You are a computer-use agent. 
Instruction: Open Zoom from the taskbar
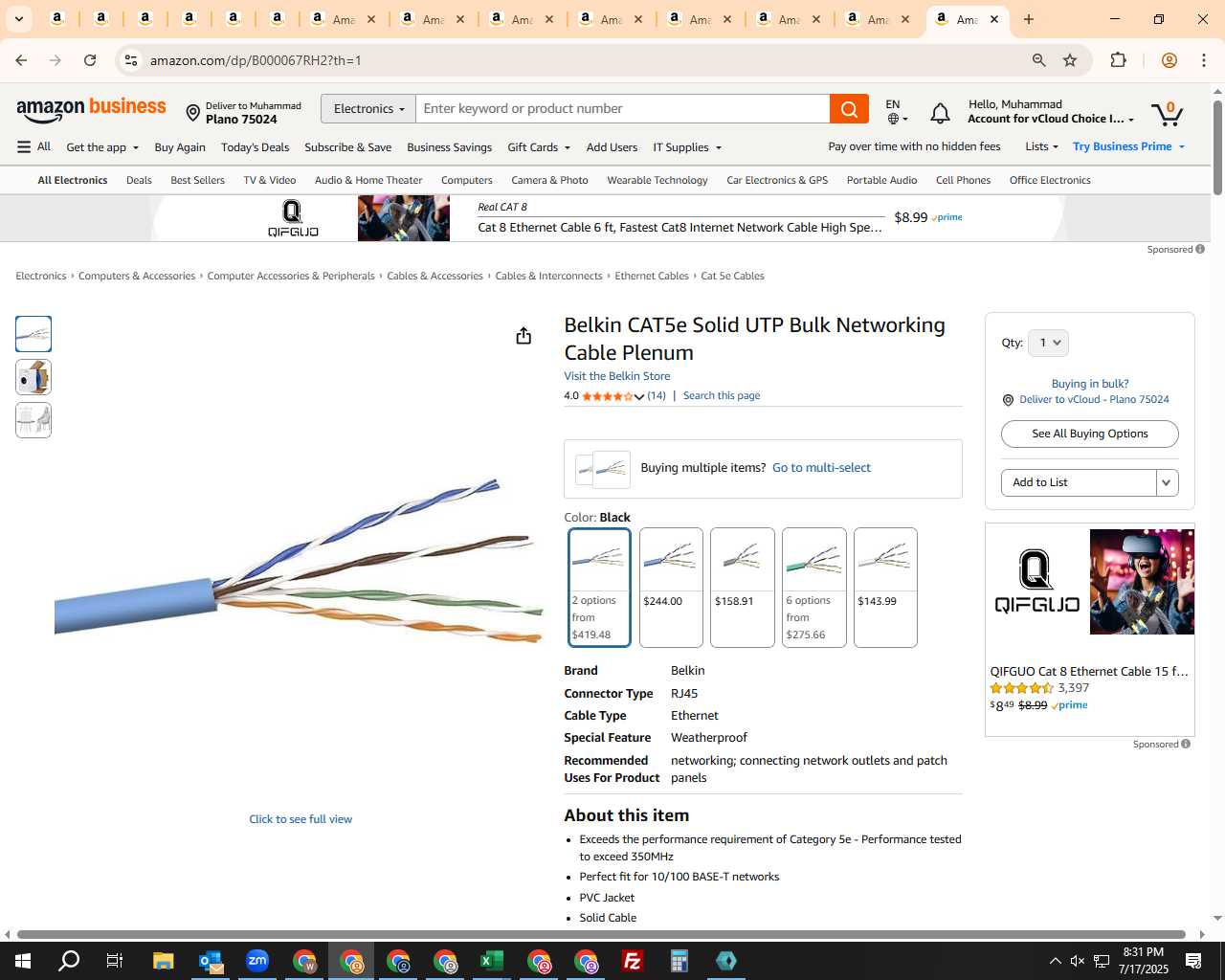[257, 961]
